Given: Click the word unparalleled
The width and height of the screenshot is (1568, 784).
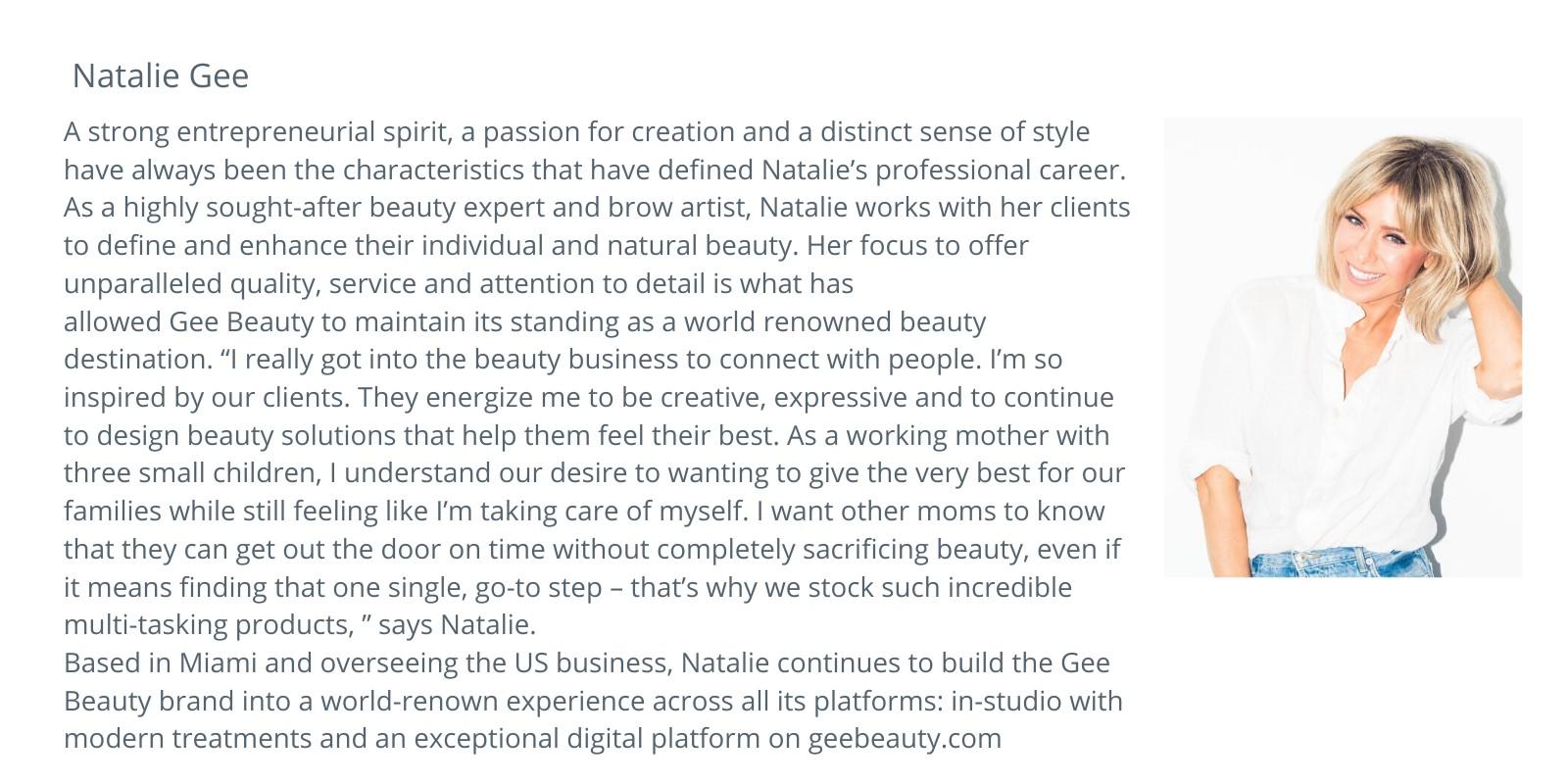Looking at the screenshot, I should pyautogui.click(x=143, y=284).
